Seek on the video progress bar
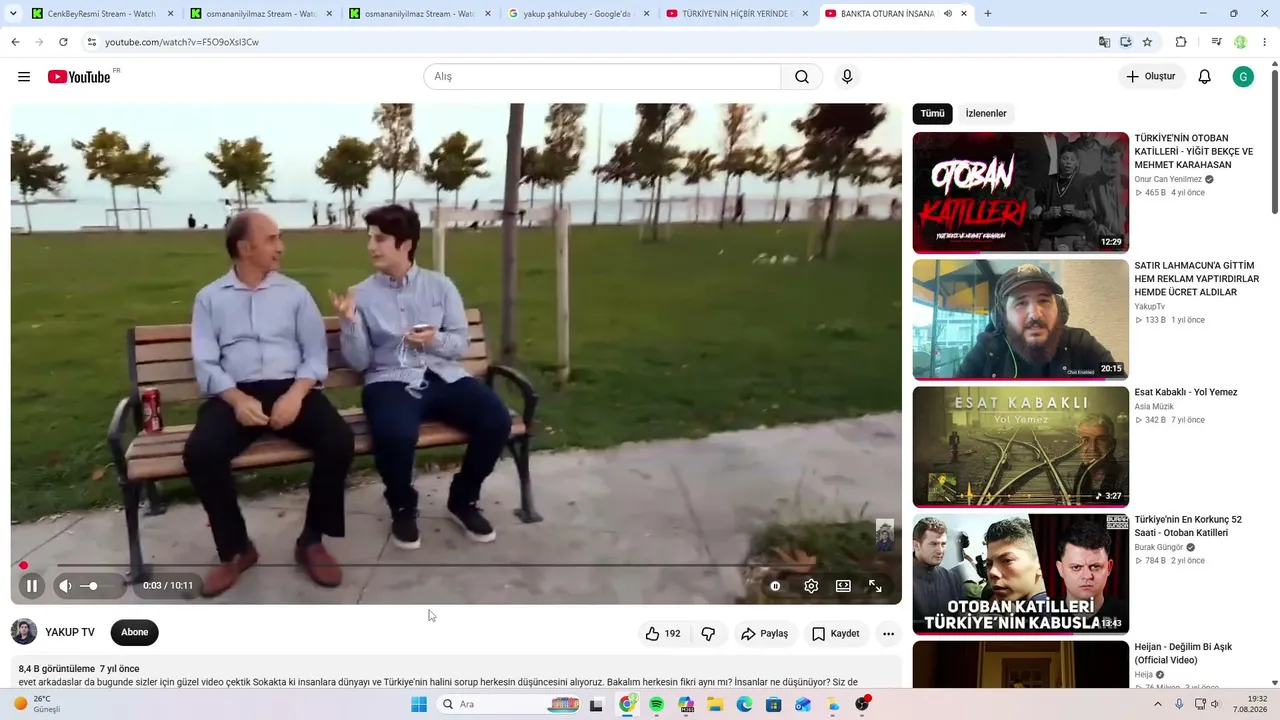 [456, 566]
